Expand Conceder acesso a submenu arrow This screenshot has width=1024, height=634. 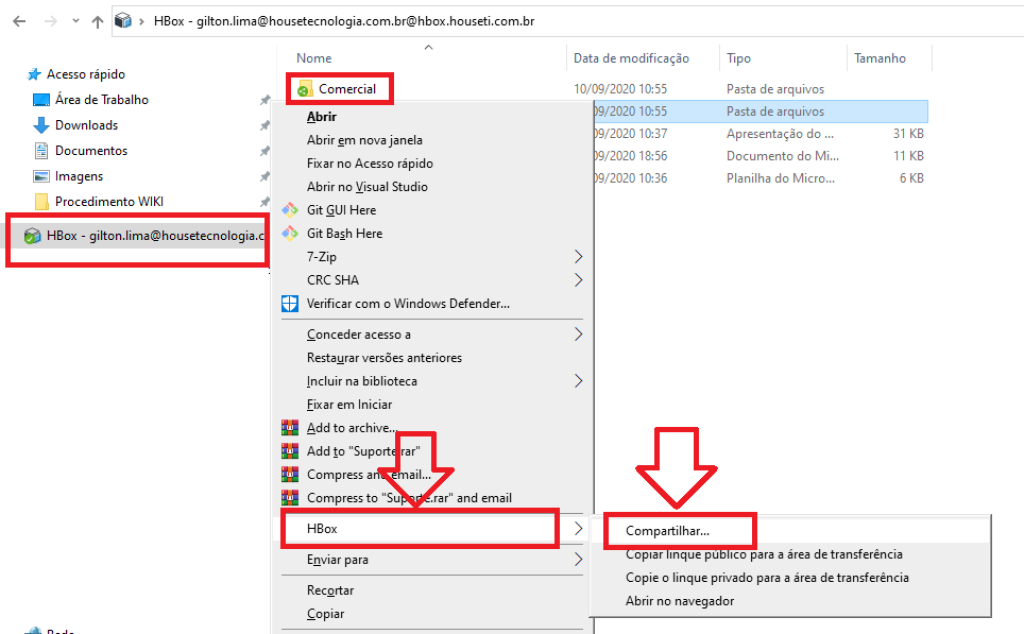click(x=578, y=334)
